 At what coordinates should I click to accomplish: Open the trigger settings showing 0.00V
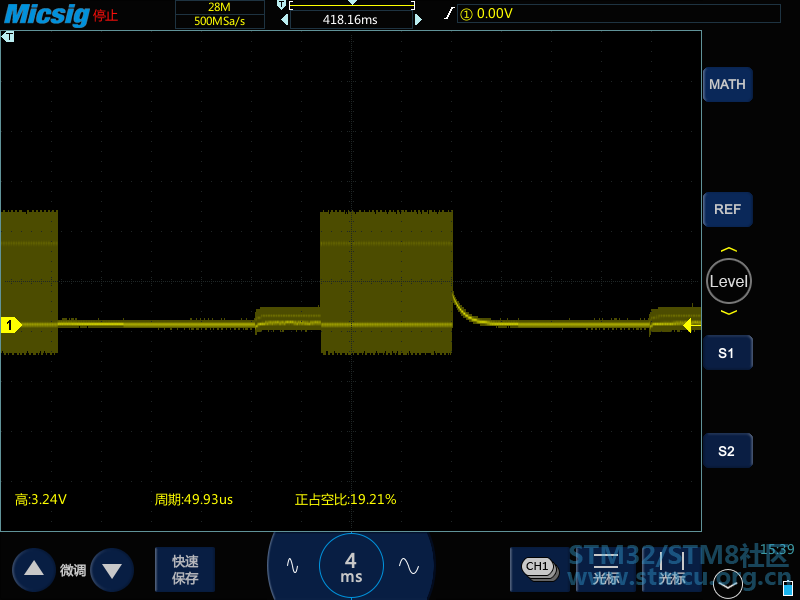coord(618,13)
